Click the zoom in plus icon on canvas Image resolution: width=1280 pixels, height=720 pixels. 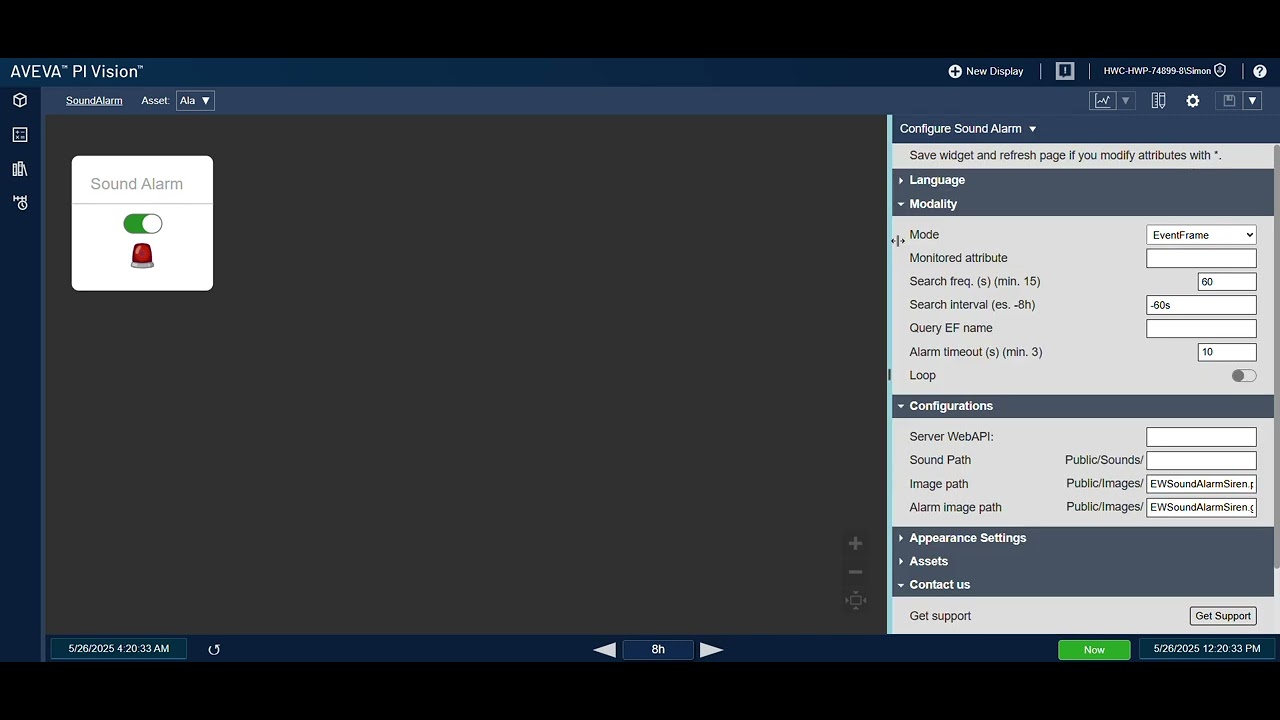(x=855, y=544)
